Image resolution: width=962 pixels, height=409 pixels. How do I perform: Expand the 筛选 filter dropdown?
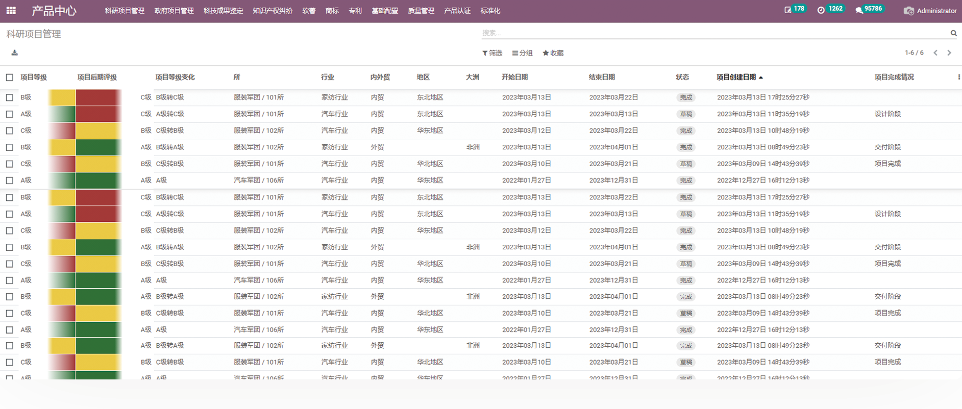(x=492, y=52)
